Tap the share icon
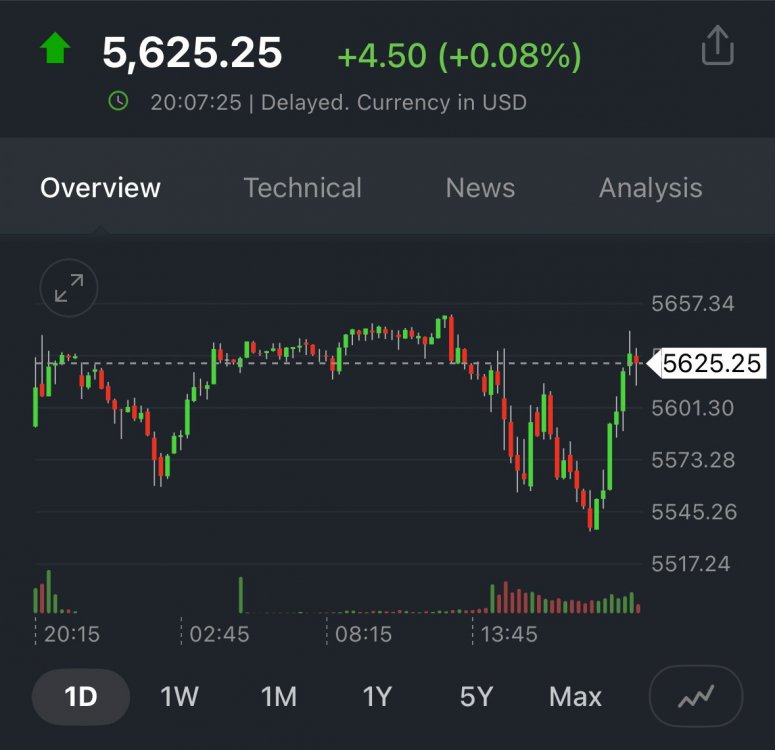775x750 pixels. [x=718, y=47]
